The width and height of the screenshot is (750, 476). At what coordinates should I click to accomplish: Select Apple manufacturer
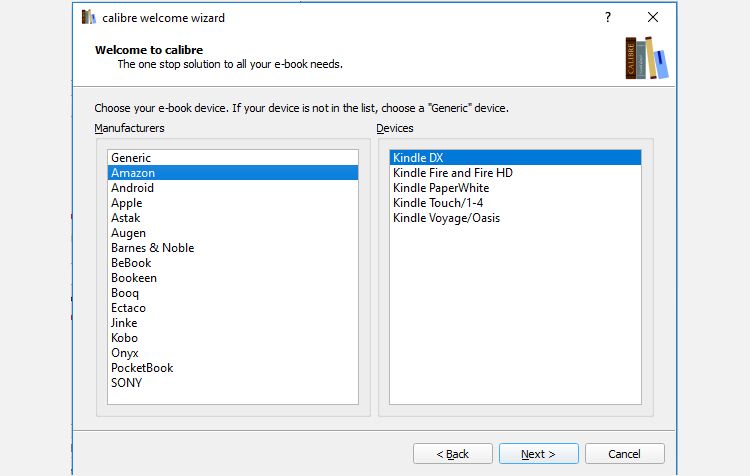point(233,203)
